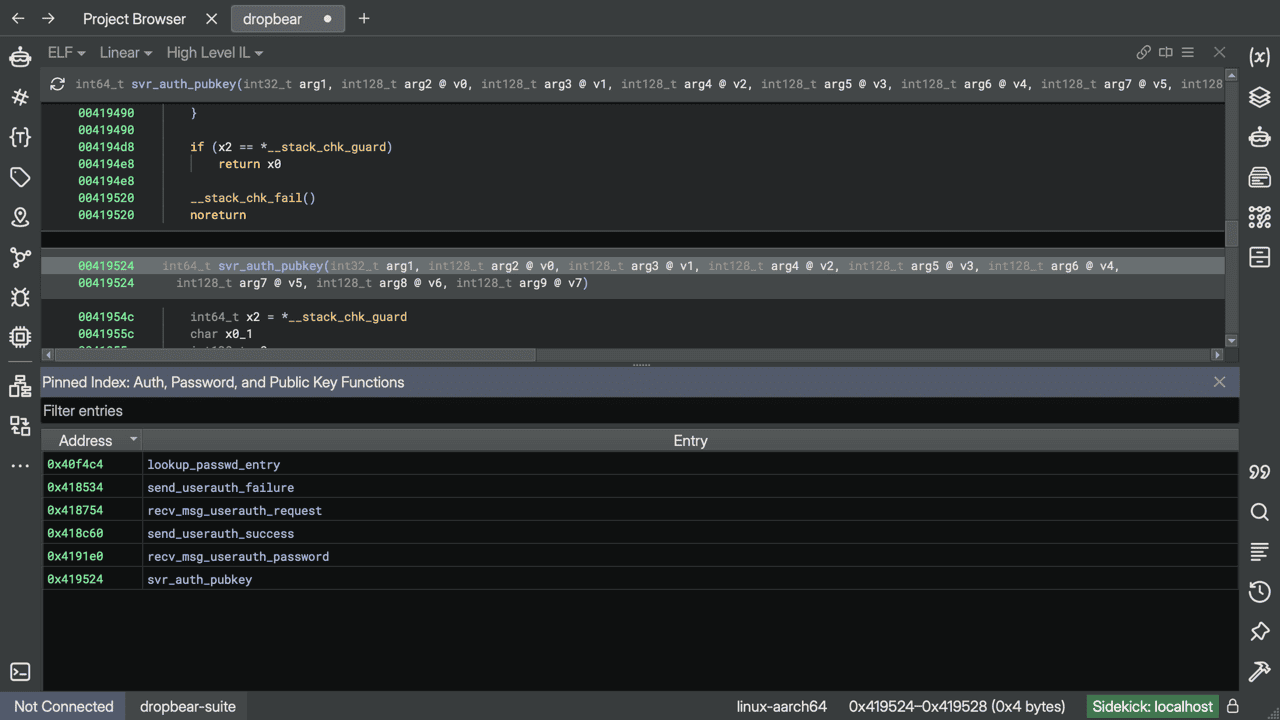Viewport: 1280px width, 720px height.
Task: Select the send_userauth_failure entry
Action: pyautogui.click(x=640, y=488)
